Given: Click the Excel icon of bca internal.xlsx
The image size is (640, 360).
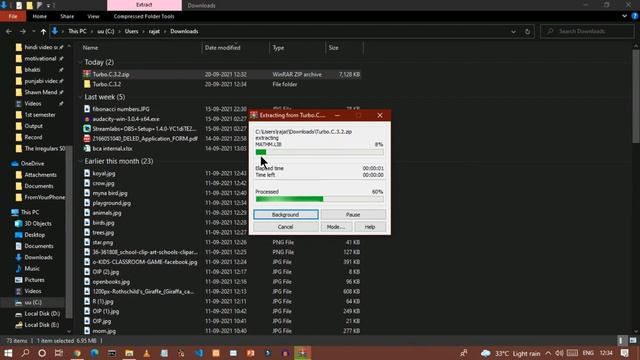Looking at the screenshot, I should pyautogui.click(x=87, y=149).
